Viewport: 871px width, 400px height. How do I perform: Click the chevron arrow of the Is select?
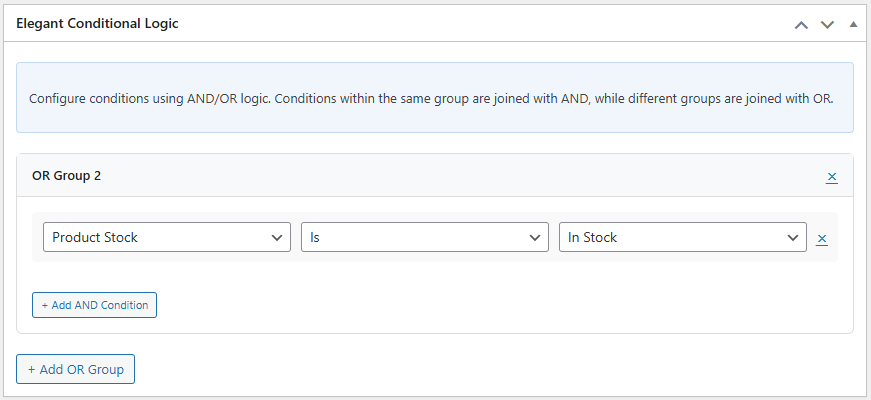(535, 238)
